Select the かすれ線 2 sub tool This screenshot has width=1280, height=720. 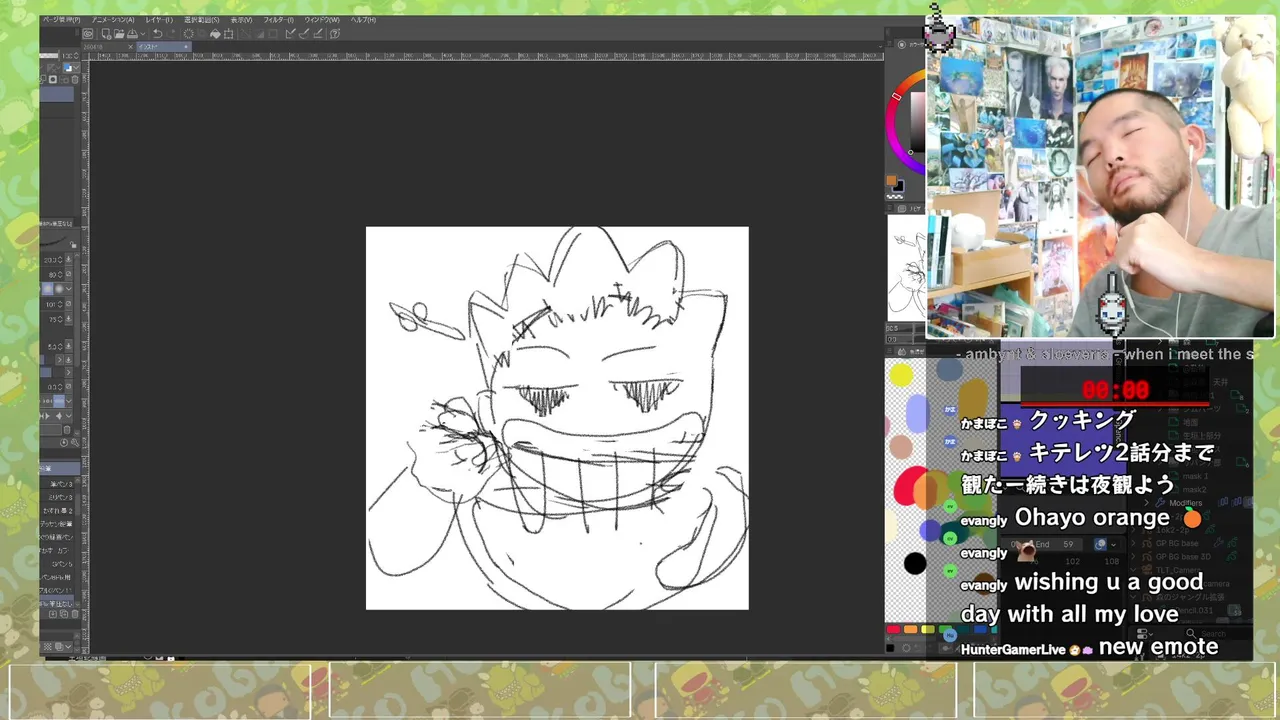58,511
